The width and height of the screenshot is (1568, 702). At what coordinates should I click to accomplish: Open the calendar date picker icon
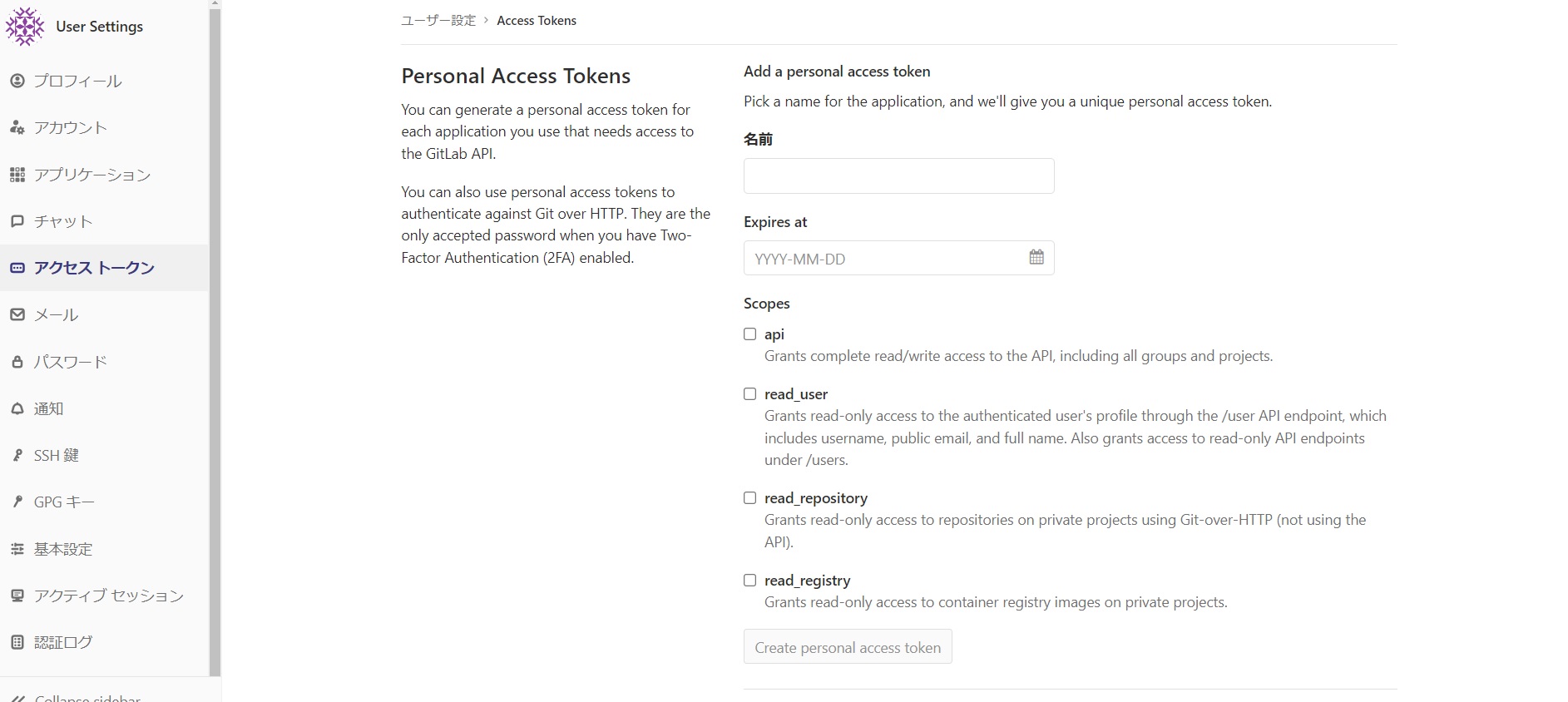click(x=1036, y=258)
